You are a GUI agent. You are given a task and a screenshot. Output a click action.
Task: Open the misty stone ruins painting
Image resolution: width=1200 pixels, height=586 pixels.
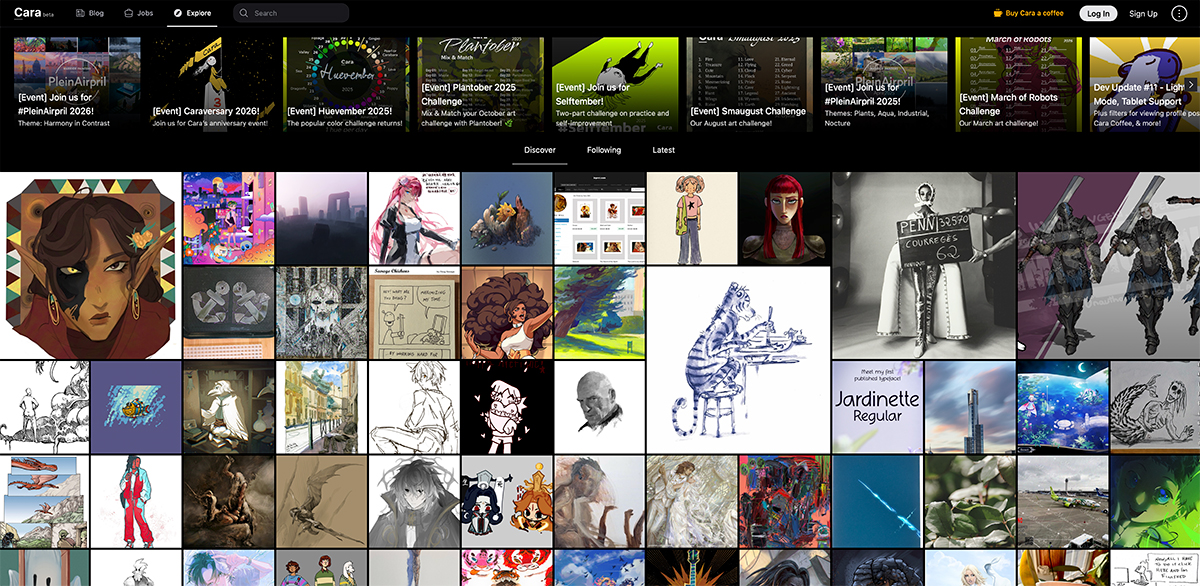321,217
